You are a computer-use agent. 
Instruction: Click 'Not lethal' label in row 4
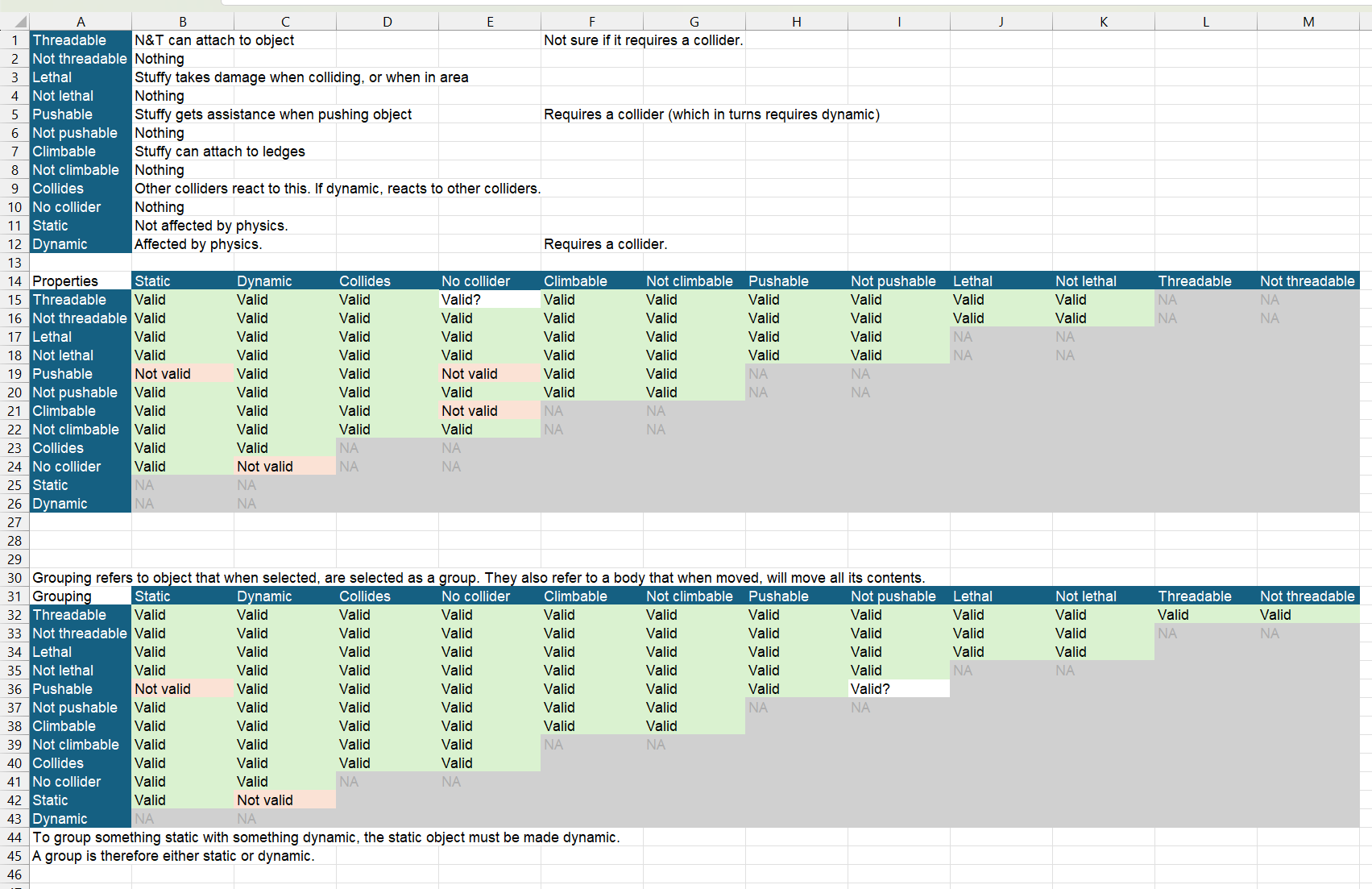[81, 96]
